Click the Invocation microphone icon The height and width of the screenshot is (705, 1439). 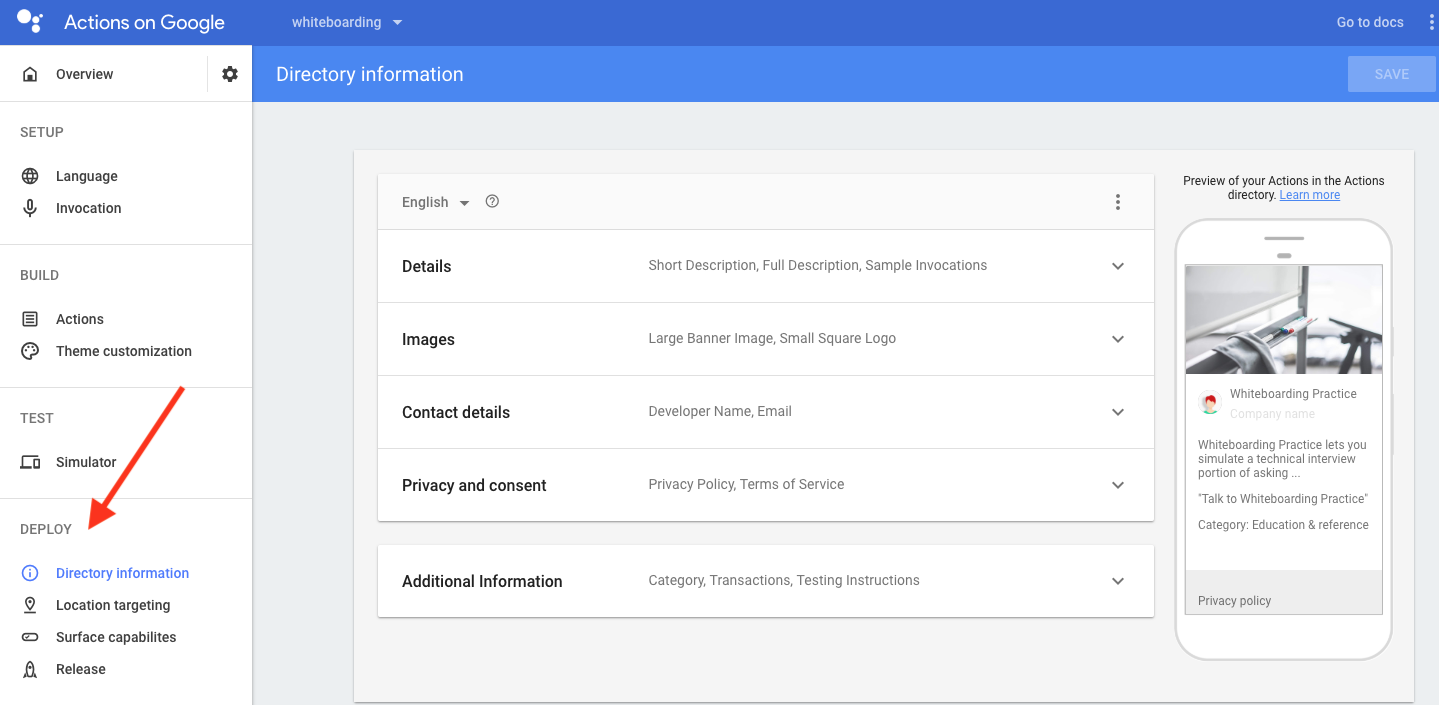click(x=30, y=208)
